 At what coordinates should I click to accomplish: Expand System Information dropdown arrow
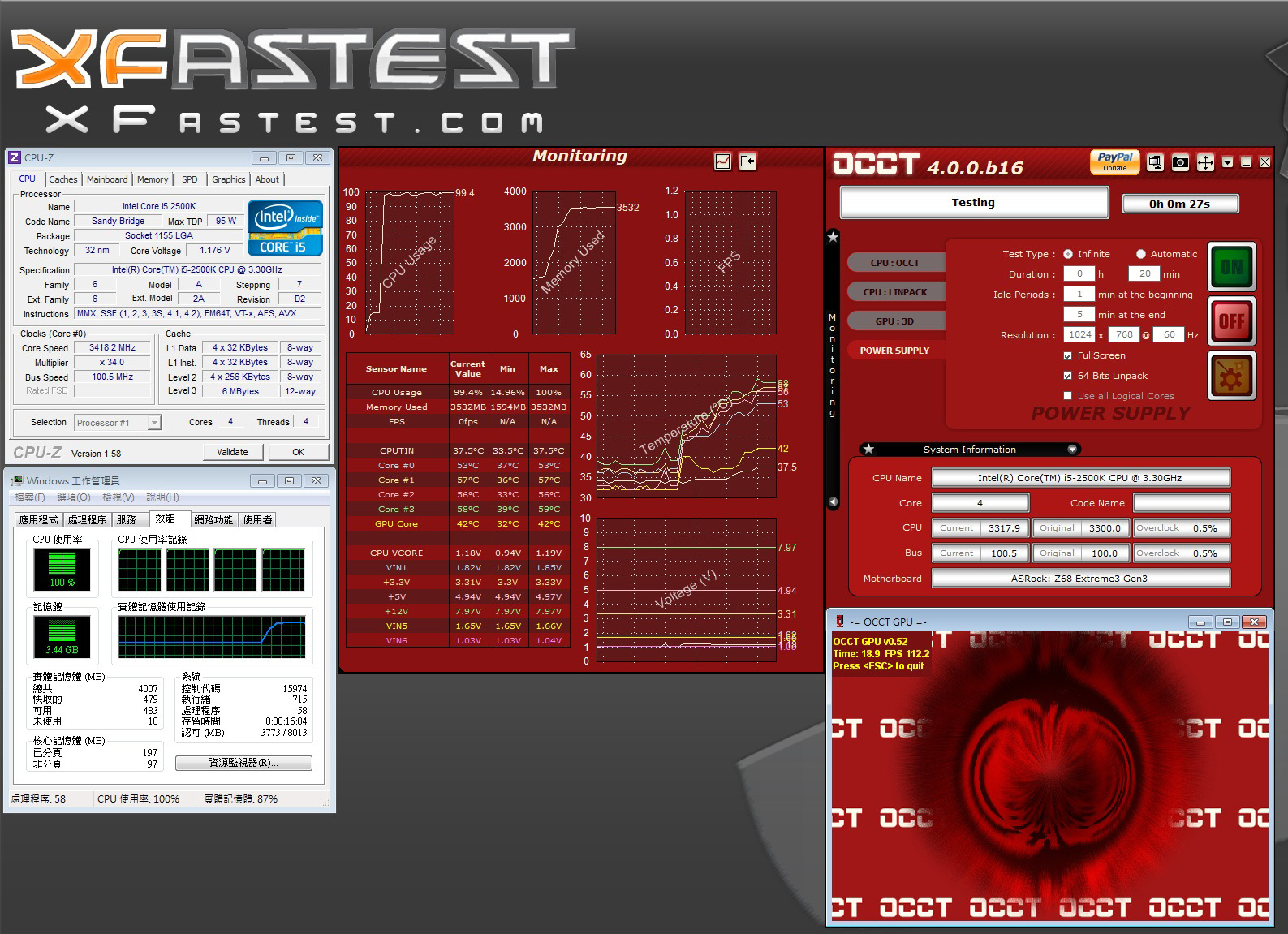1072,449
